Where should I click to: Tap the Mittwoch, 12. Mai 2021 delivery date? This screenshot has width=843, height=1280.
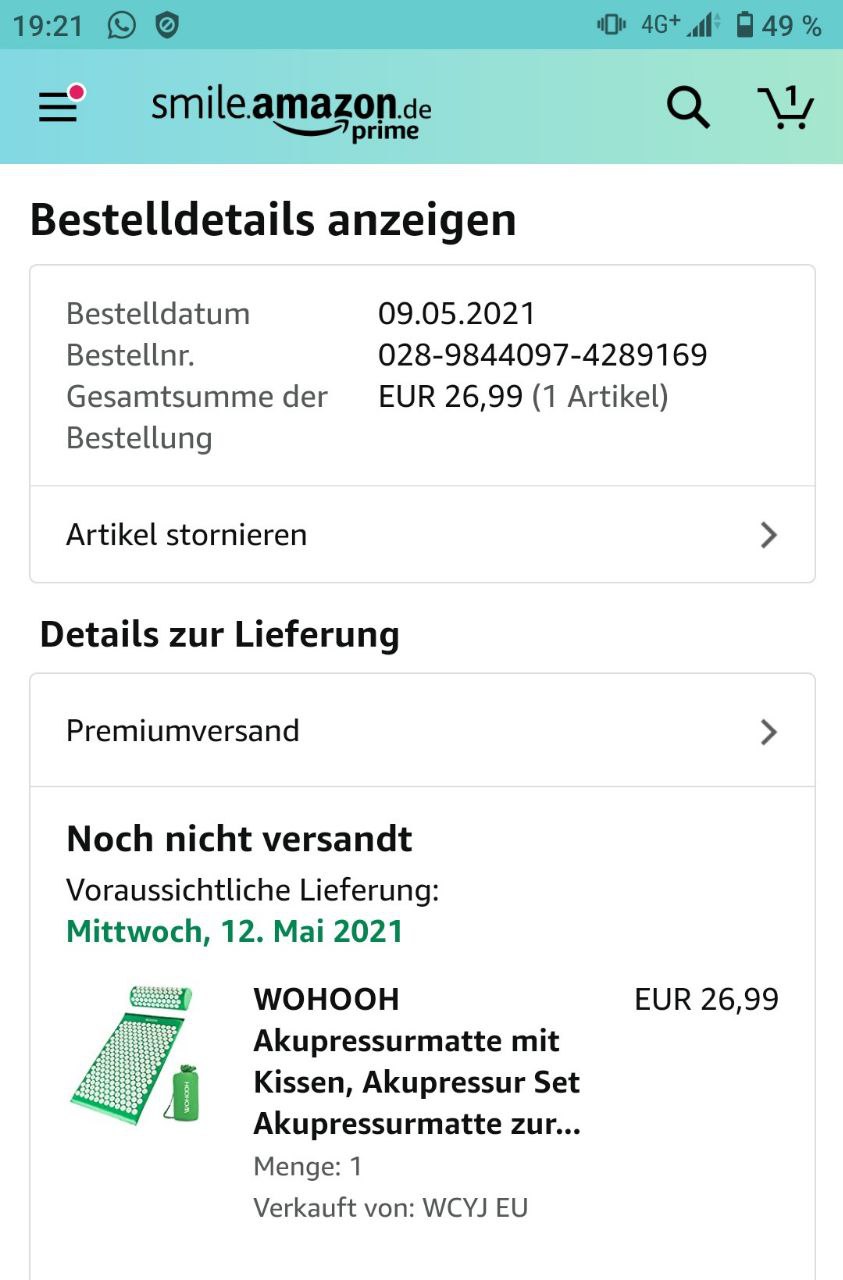coord(234,932)
